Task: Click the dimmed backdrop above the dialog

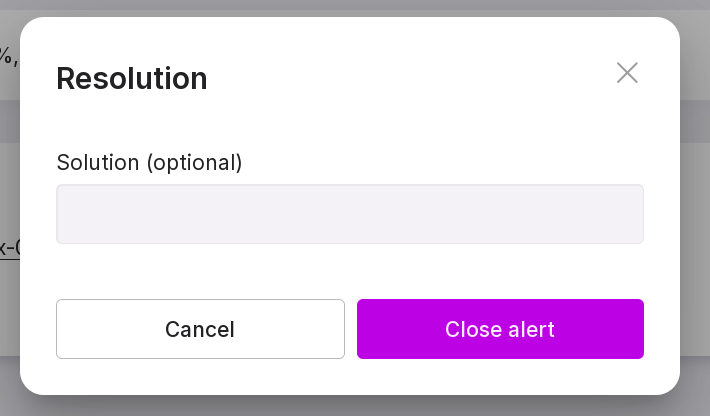Action: click(350, 7)
